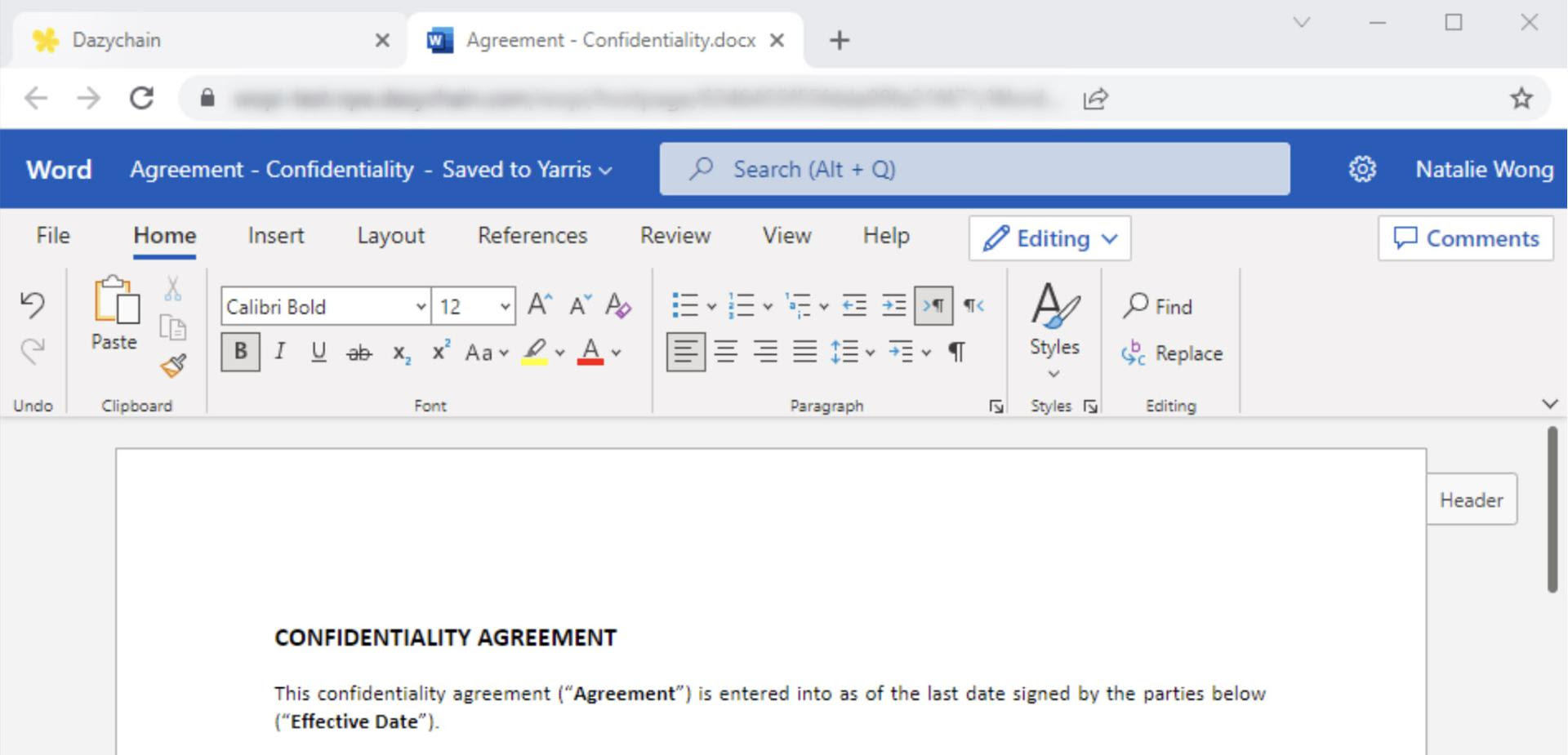The width and height of the screenshot is (1568, 755).
Task: Expand the Editing mode dropdown
Action: 1049,238
